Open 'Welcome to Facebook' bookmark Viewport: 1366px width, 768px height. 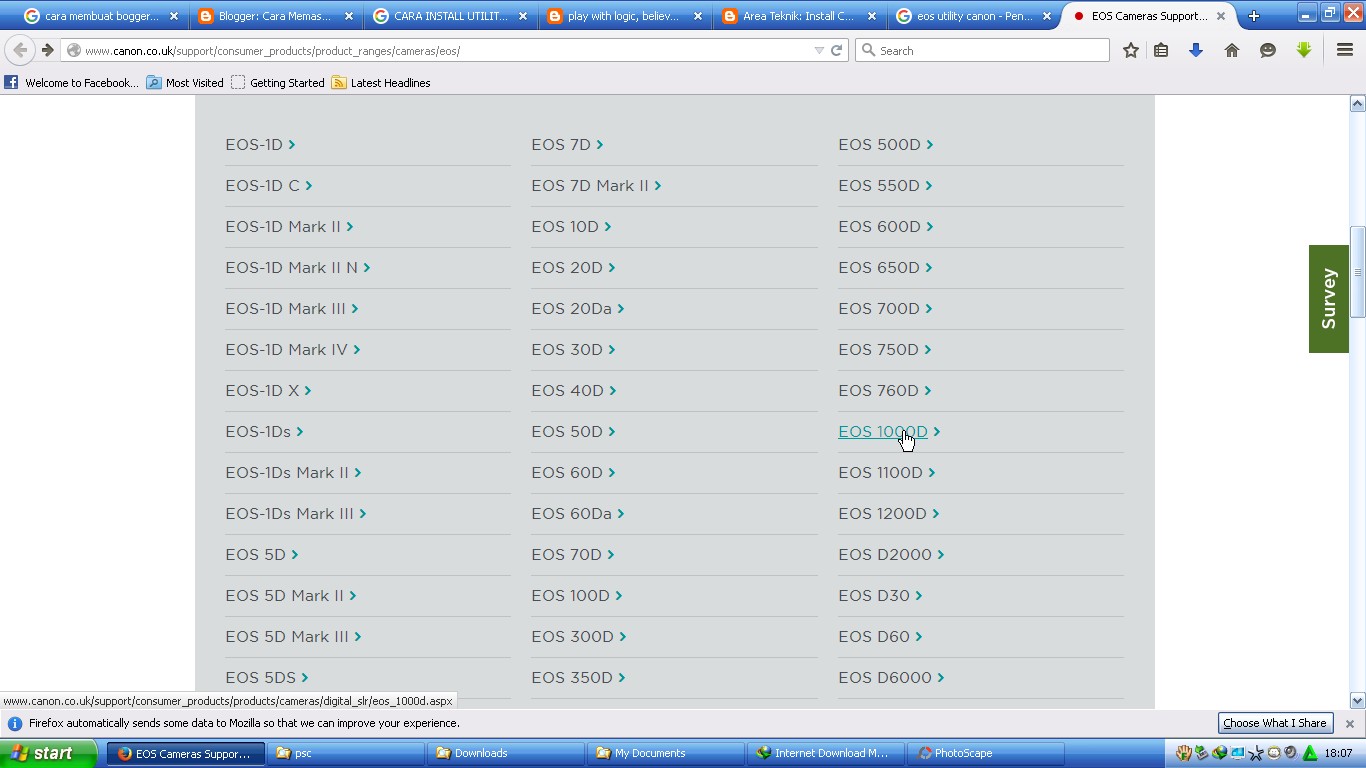71,83
